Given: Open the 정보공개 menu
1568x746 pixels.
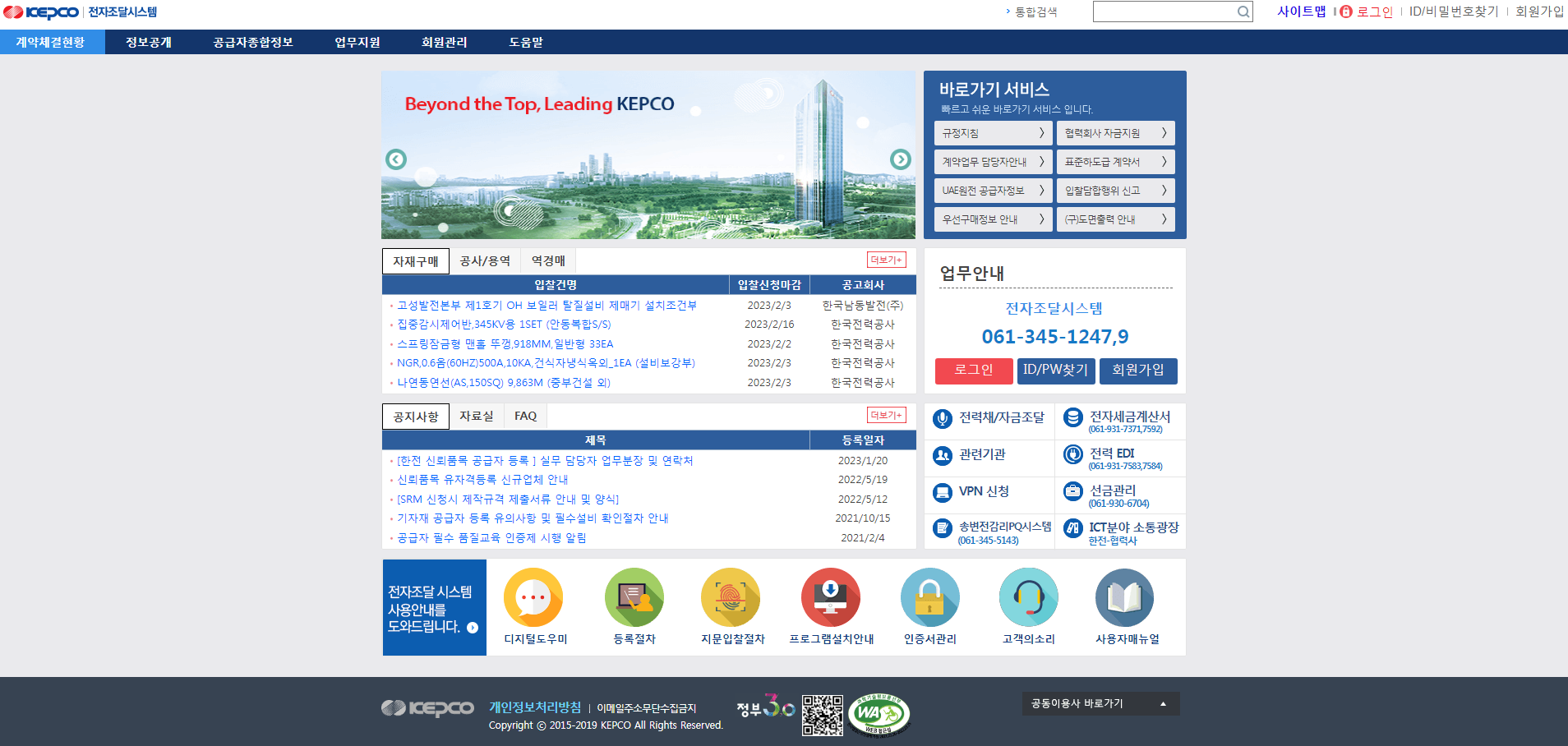Looking at the screenshot, I should pyautogui.click(x=149, y=42).
